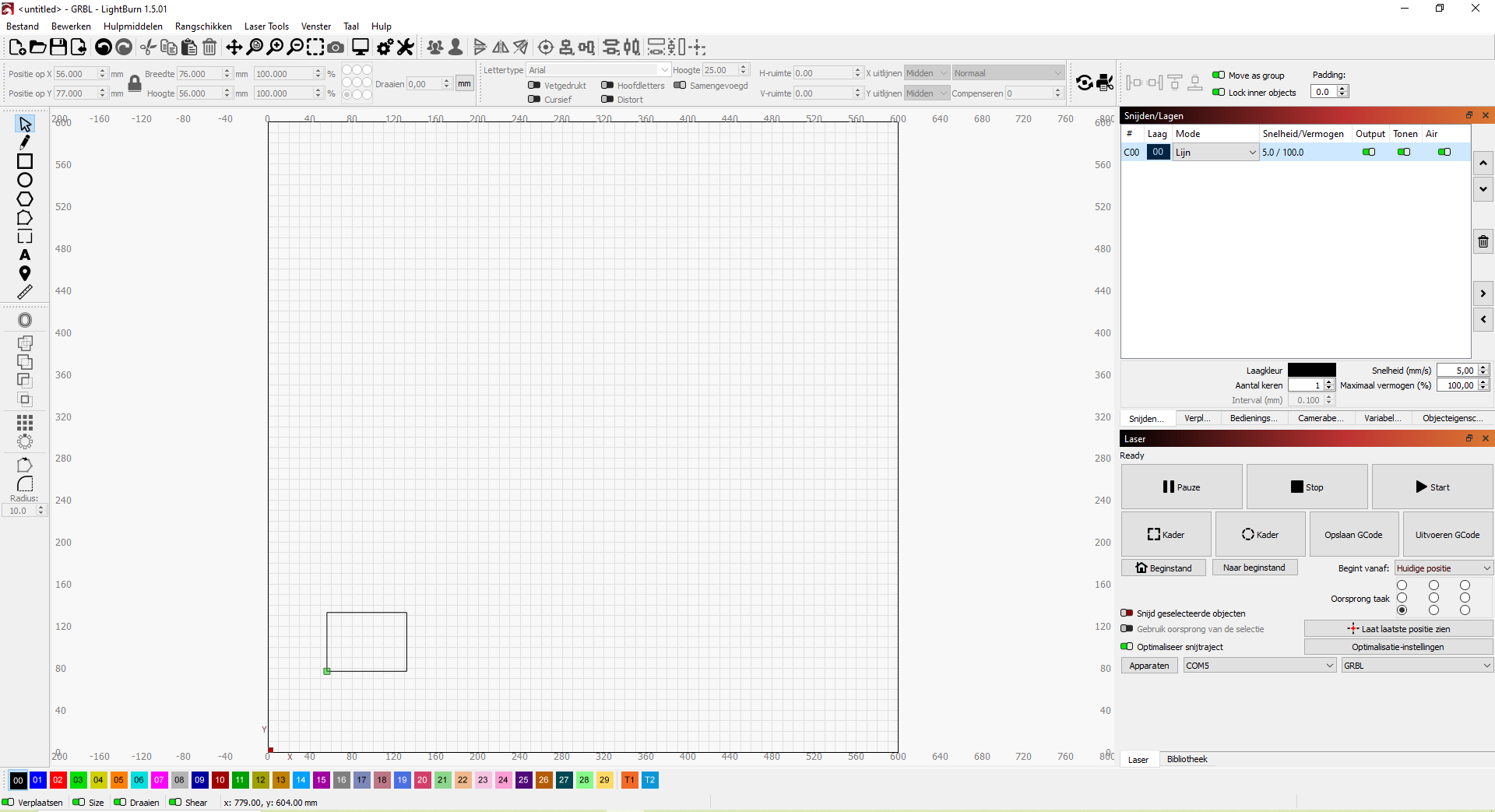Select the hexagon polygon tool

[x=25, y=199]
